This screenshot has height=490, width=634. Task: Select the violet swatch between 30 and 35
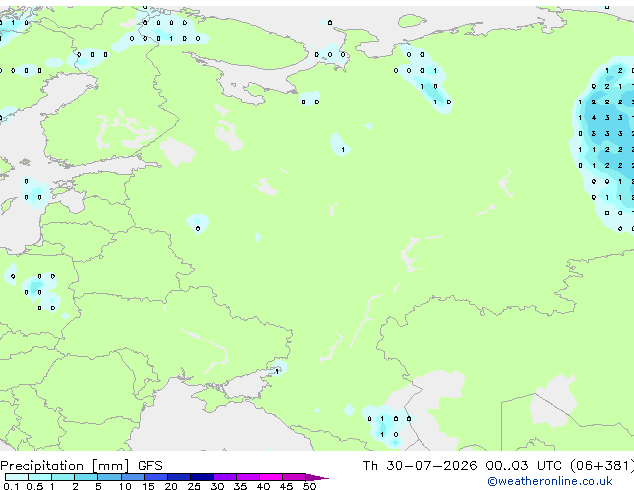(225, 477)
